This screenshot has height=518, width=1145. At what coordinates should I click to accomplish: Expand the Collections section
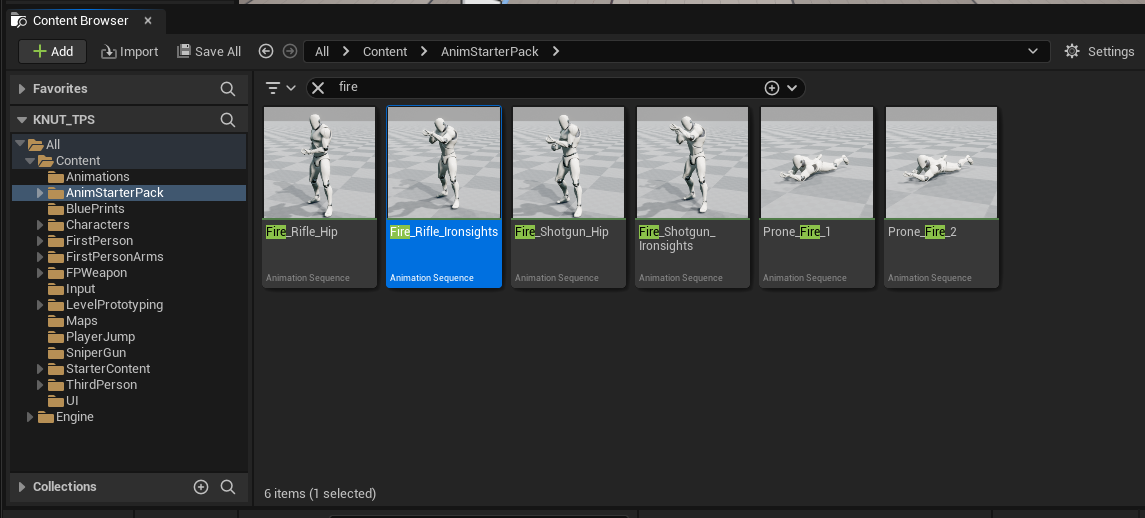tap(22, 487)
